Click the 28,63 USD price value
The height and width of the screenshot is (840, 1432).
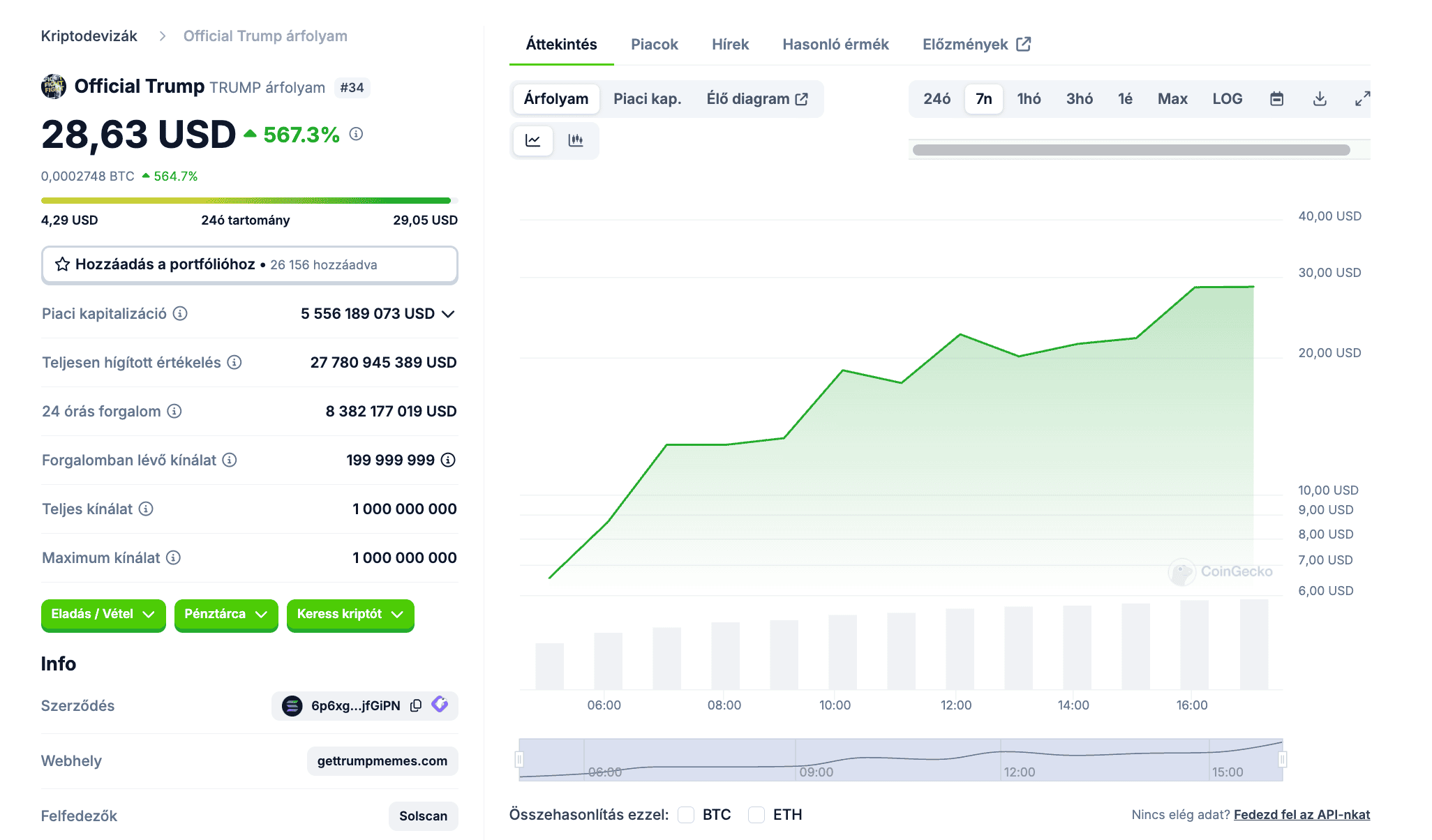(x=138, y=135)
